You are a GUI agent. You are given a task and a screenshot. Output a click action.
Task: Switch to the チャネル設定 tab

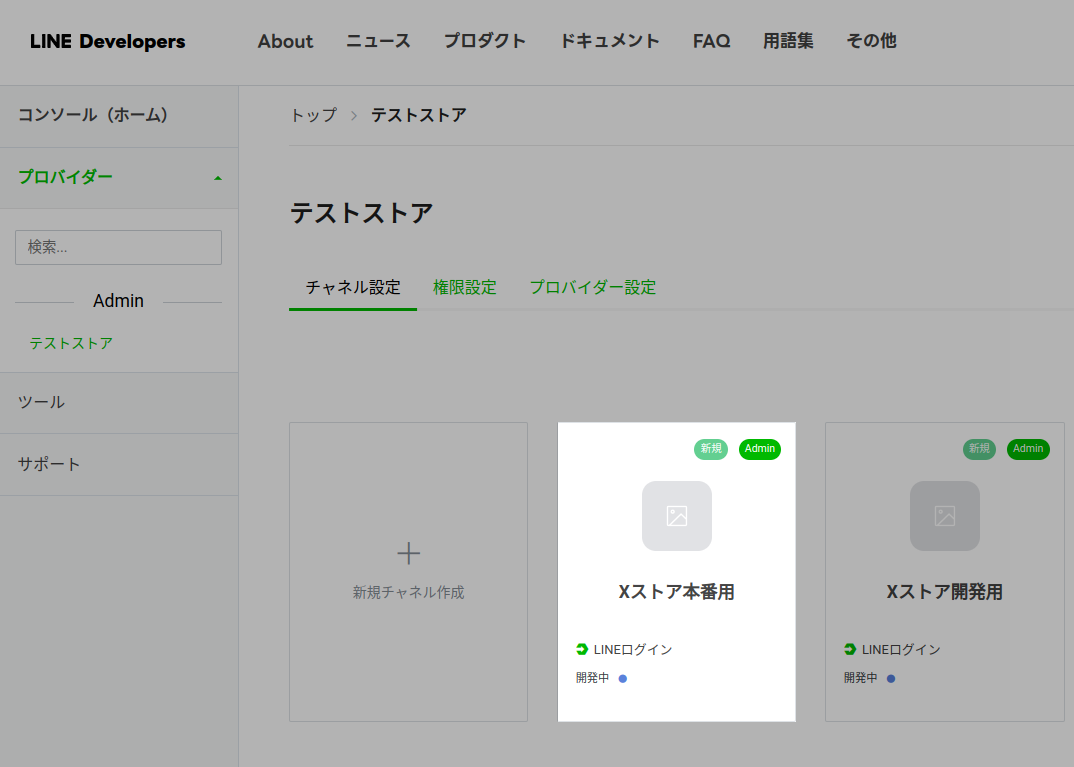click(x=353, y=288)
